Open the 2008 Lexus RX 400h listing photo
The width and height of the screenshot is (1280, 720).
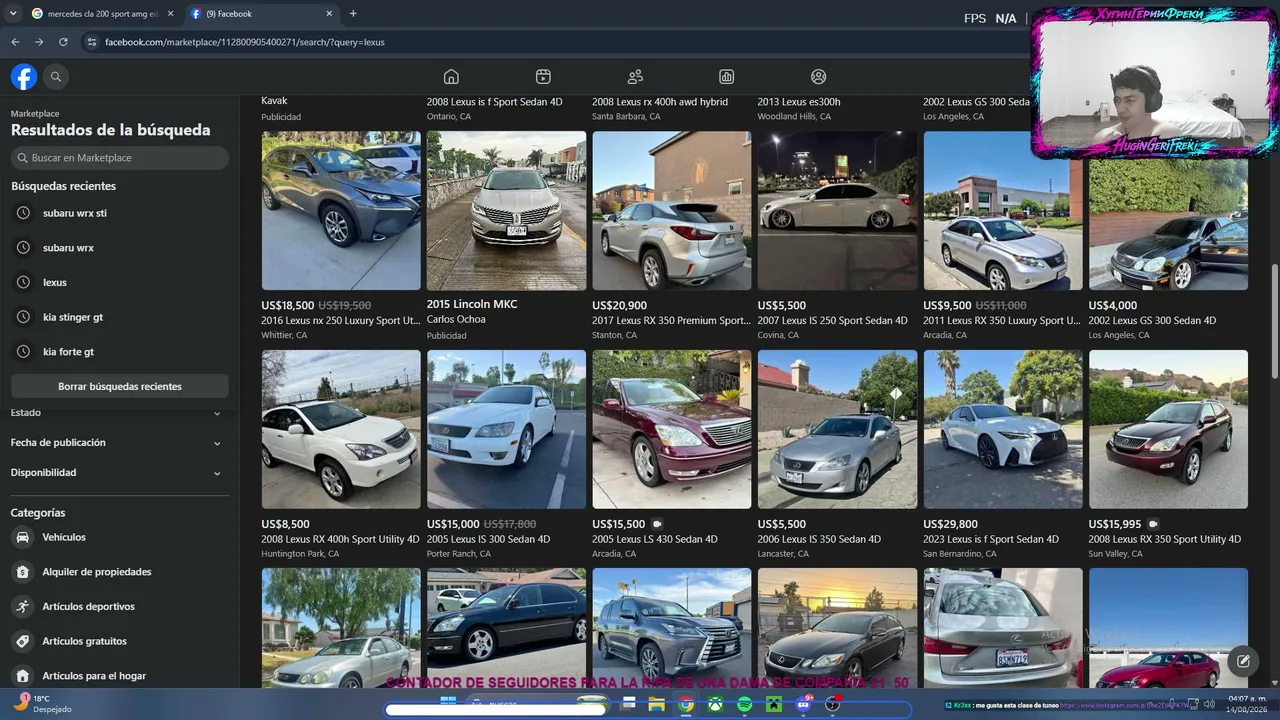(341, 429)
